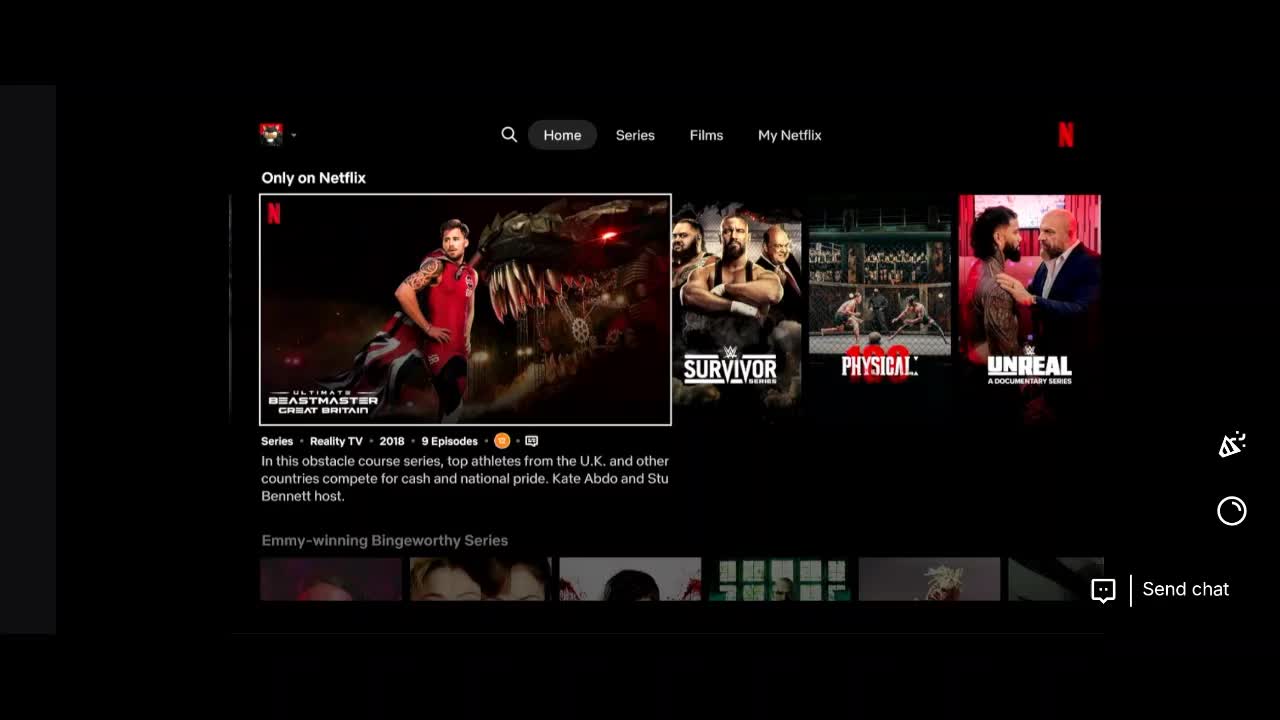
Task: Click the search magnifier icon
Action: [x=509, y=135]
